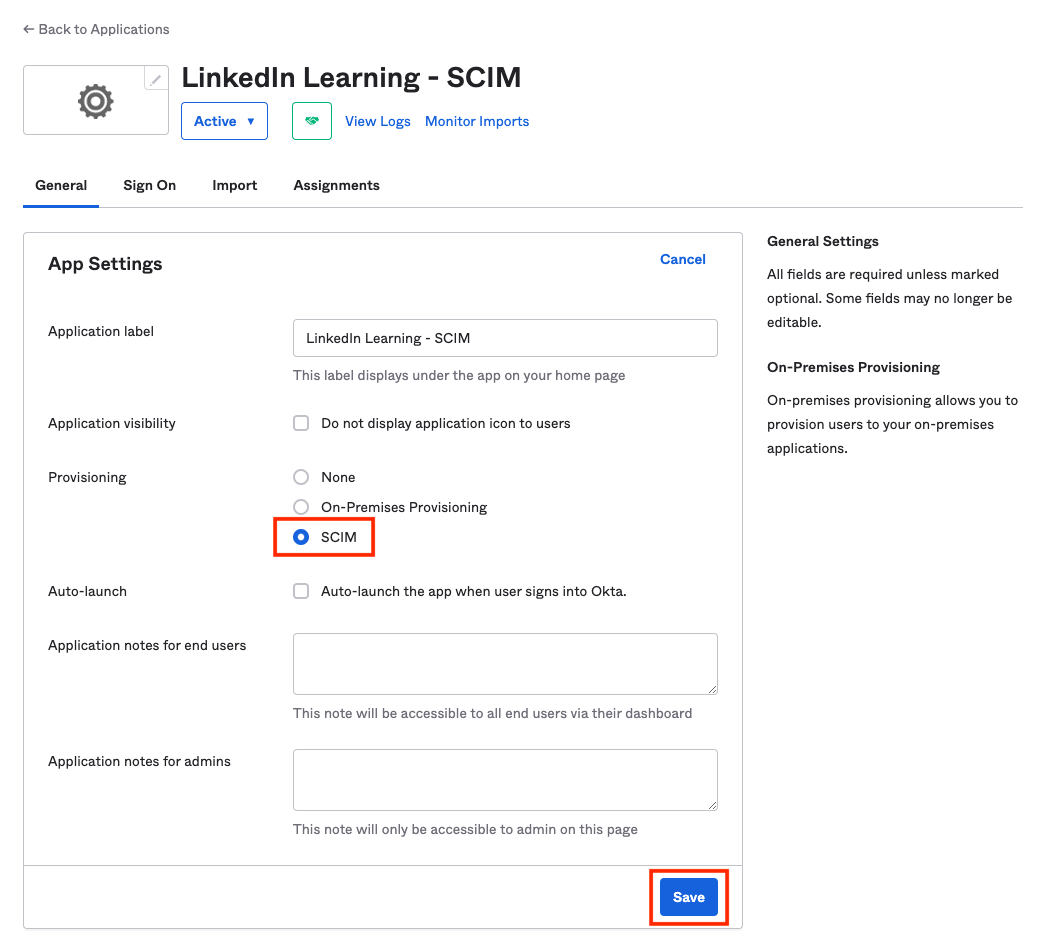Image resolution: width=1050 pixels, height=951 pixels.
Task: Select the None provisioning option
Action: coord(301,477)
